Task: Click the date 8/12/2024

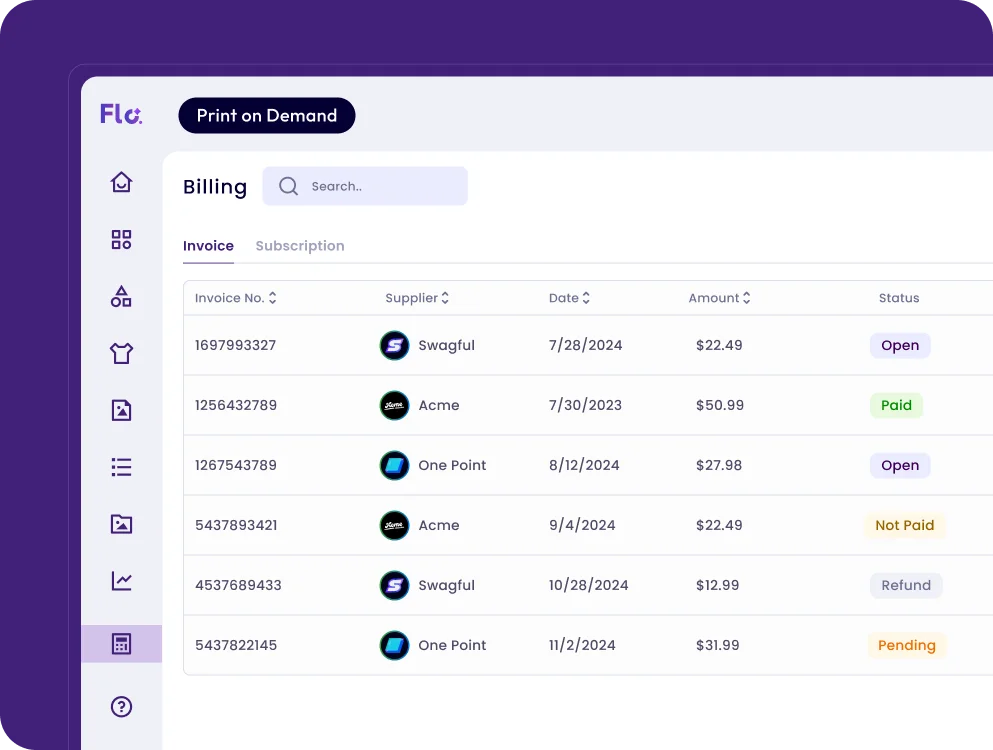Action: 584,466
